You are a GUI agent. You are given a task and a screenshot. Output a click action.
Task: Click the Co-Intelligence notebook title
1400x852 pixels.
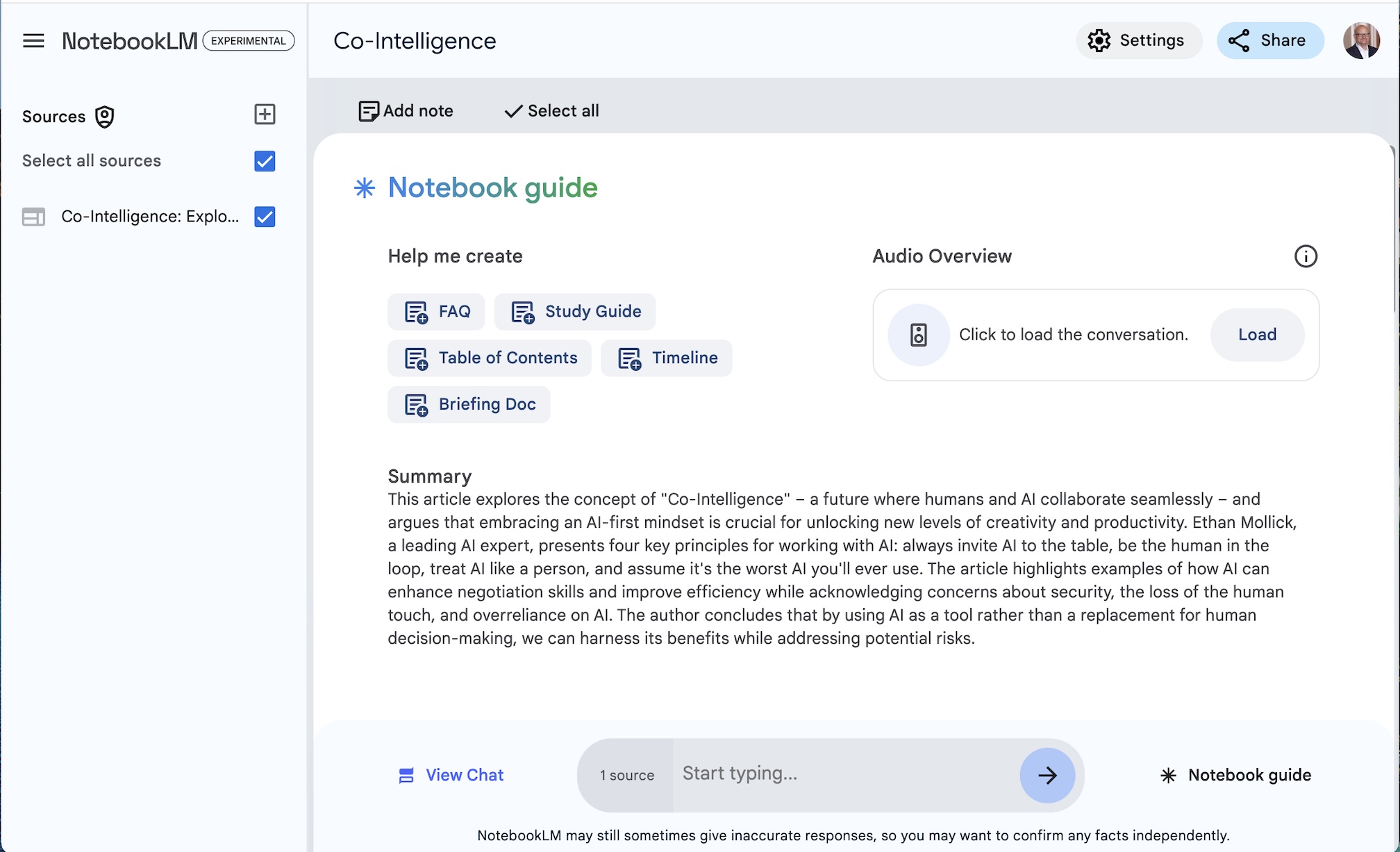coord(415,41)
